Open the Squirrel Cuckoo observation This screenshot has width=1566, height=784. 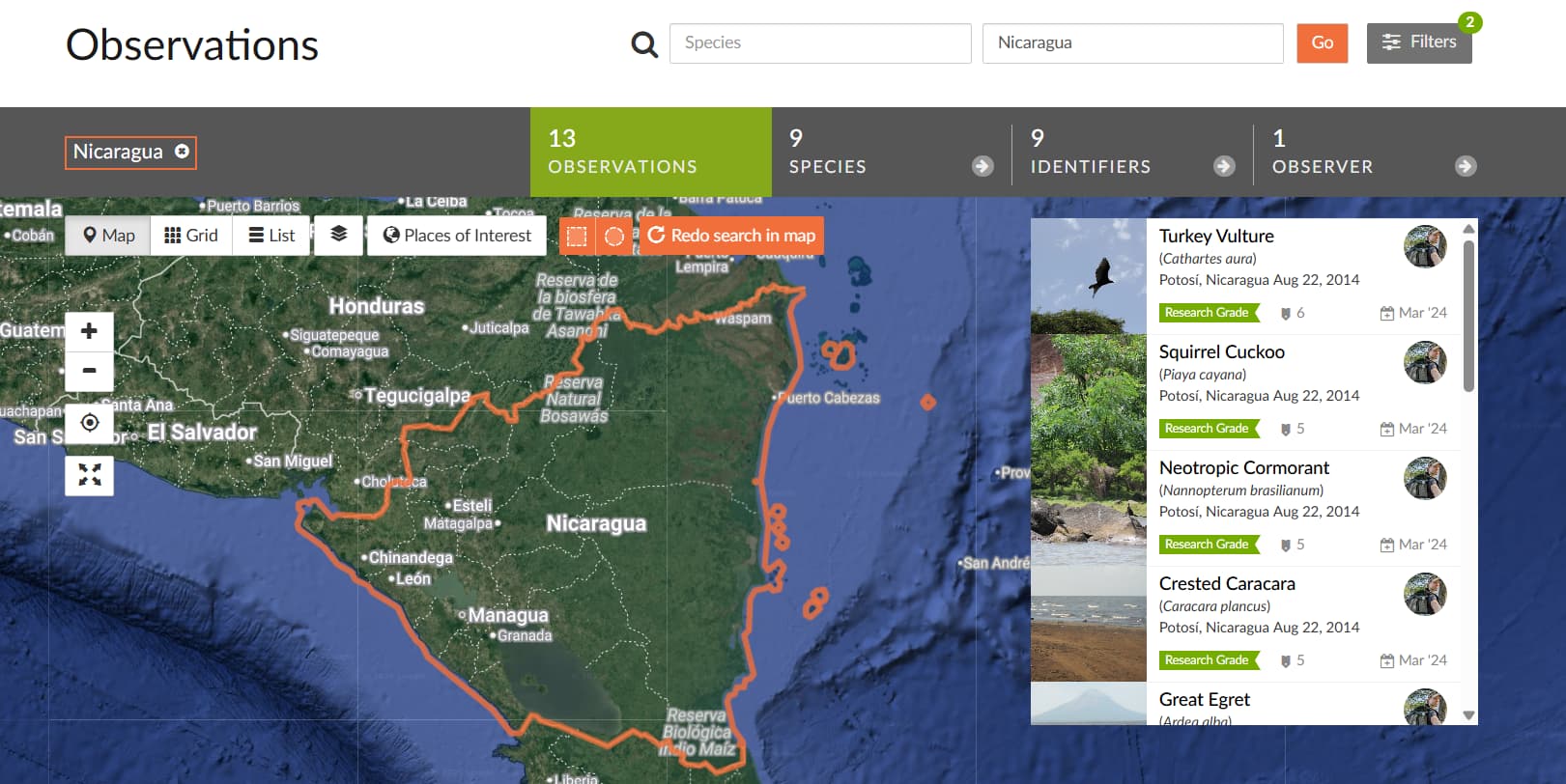[x=1221, y=351]
